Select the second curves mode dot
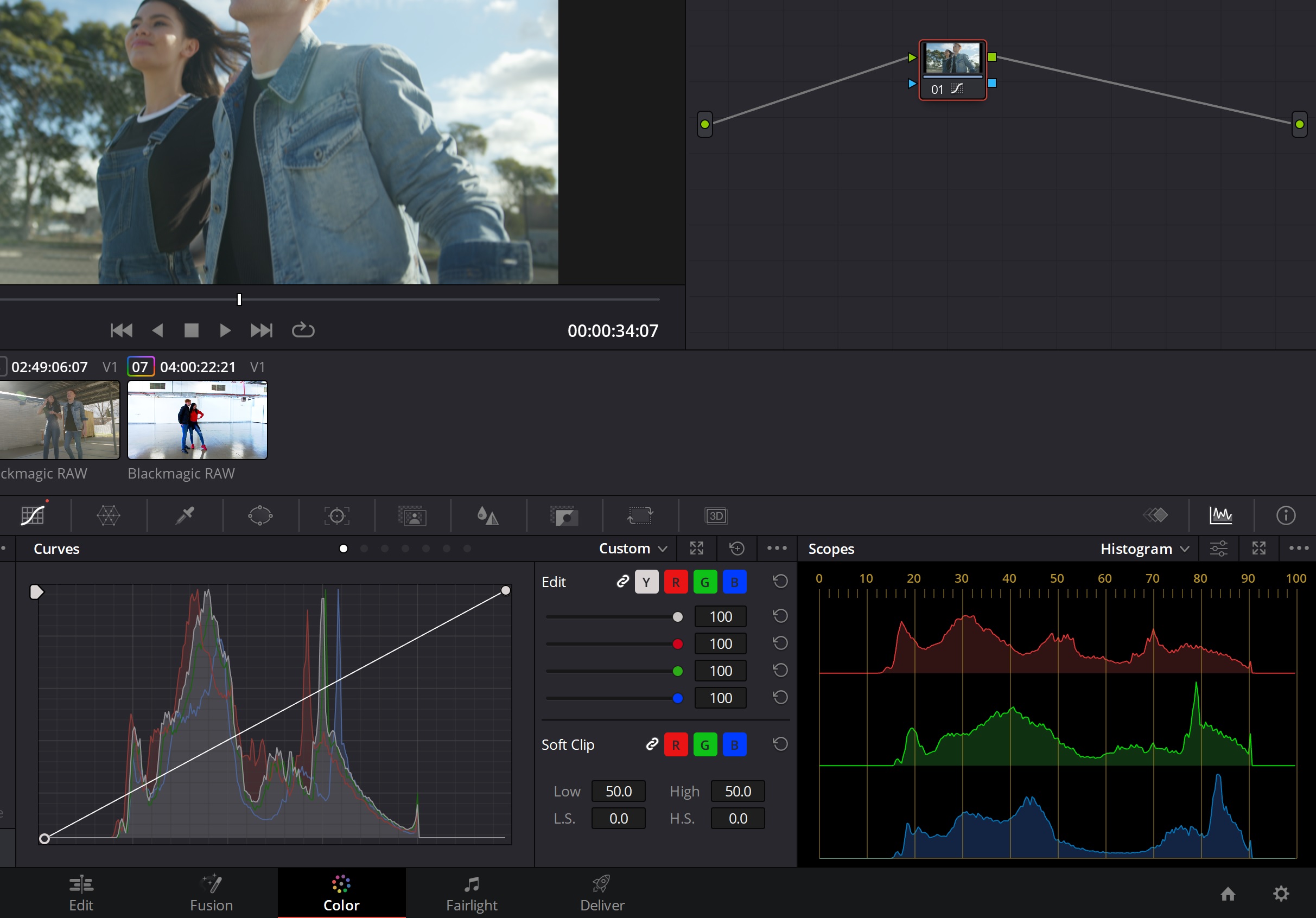Image resolution: width=1316 pixels, height=918 pixels. [364, 549]
